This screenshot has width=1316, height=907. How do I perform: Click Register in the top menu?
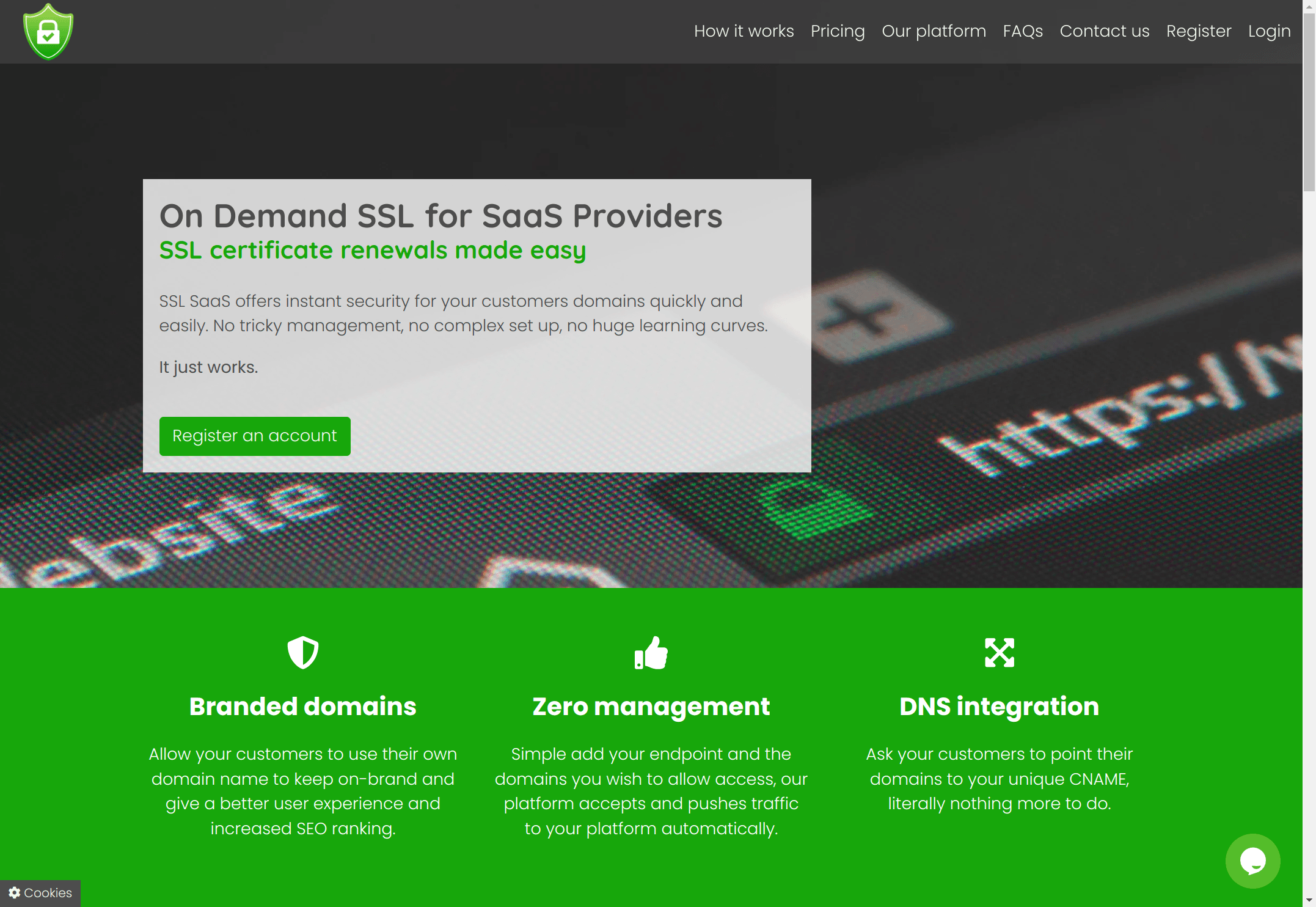[x=1198, y=31]
